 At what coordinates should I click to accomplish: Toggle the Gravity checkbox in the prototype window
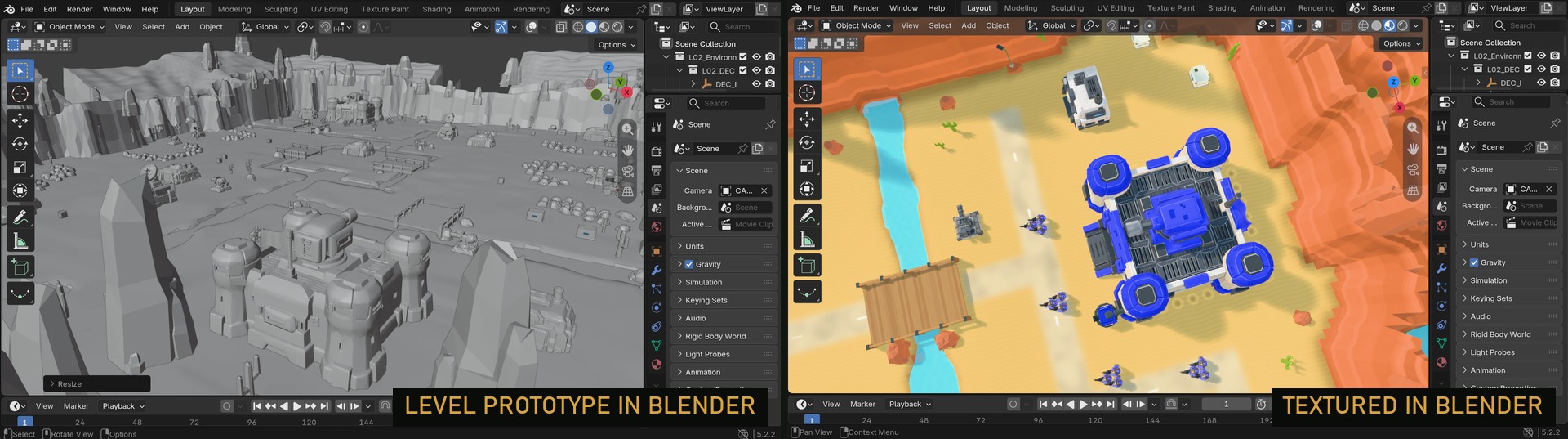click(689, 264)
